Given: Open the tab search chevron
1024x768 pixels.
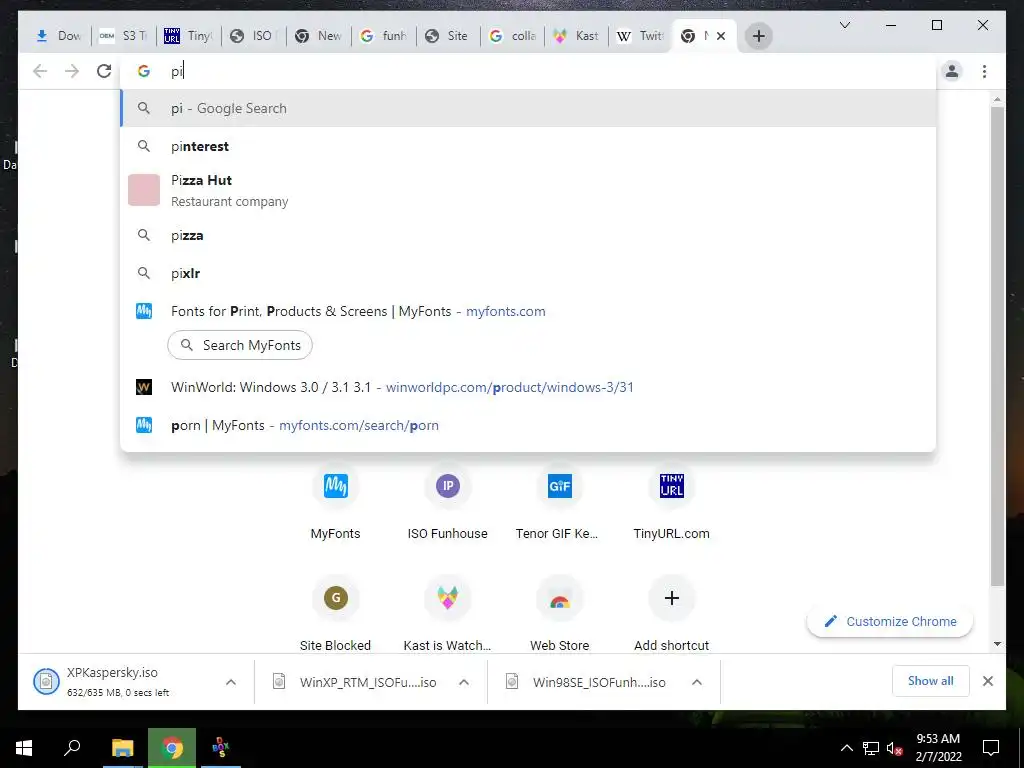Looking at the screenshot, I should coord(844,25).
